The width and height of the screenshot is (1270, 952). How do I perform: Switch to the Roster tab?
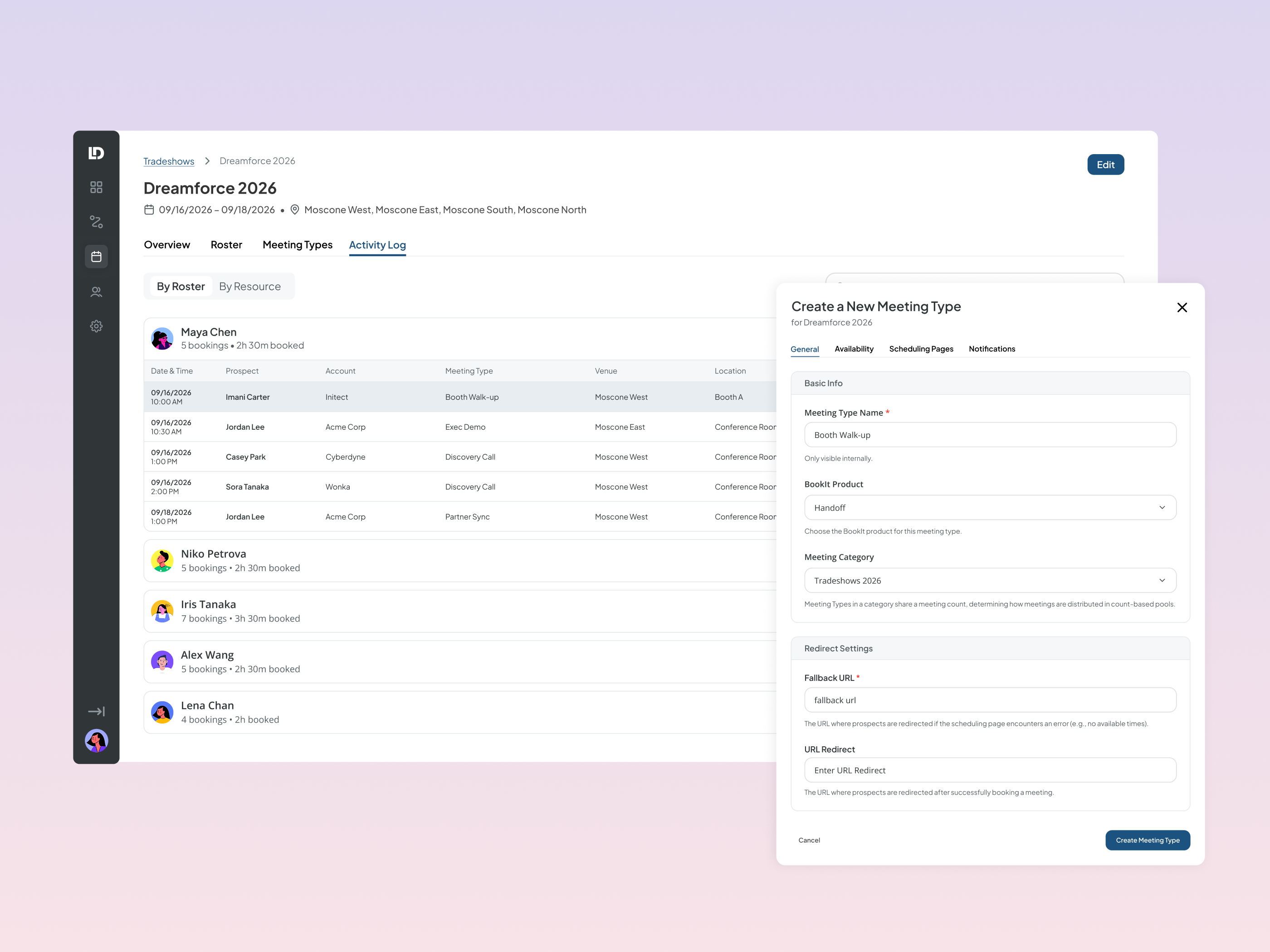point(226,245)
